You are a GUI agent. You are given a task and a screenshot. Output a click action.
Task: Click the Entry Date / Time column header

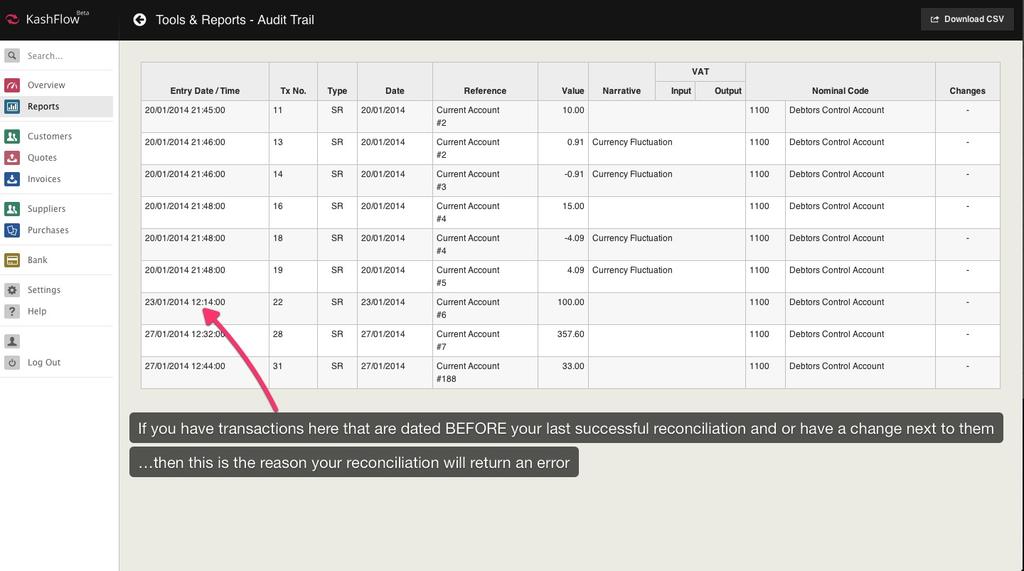tap(204, 91)
